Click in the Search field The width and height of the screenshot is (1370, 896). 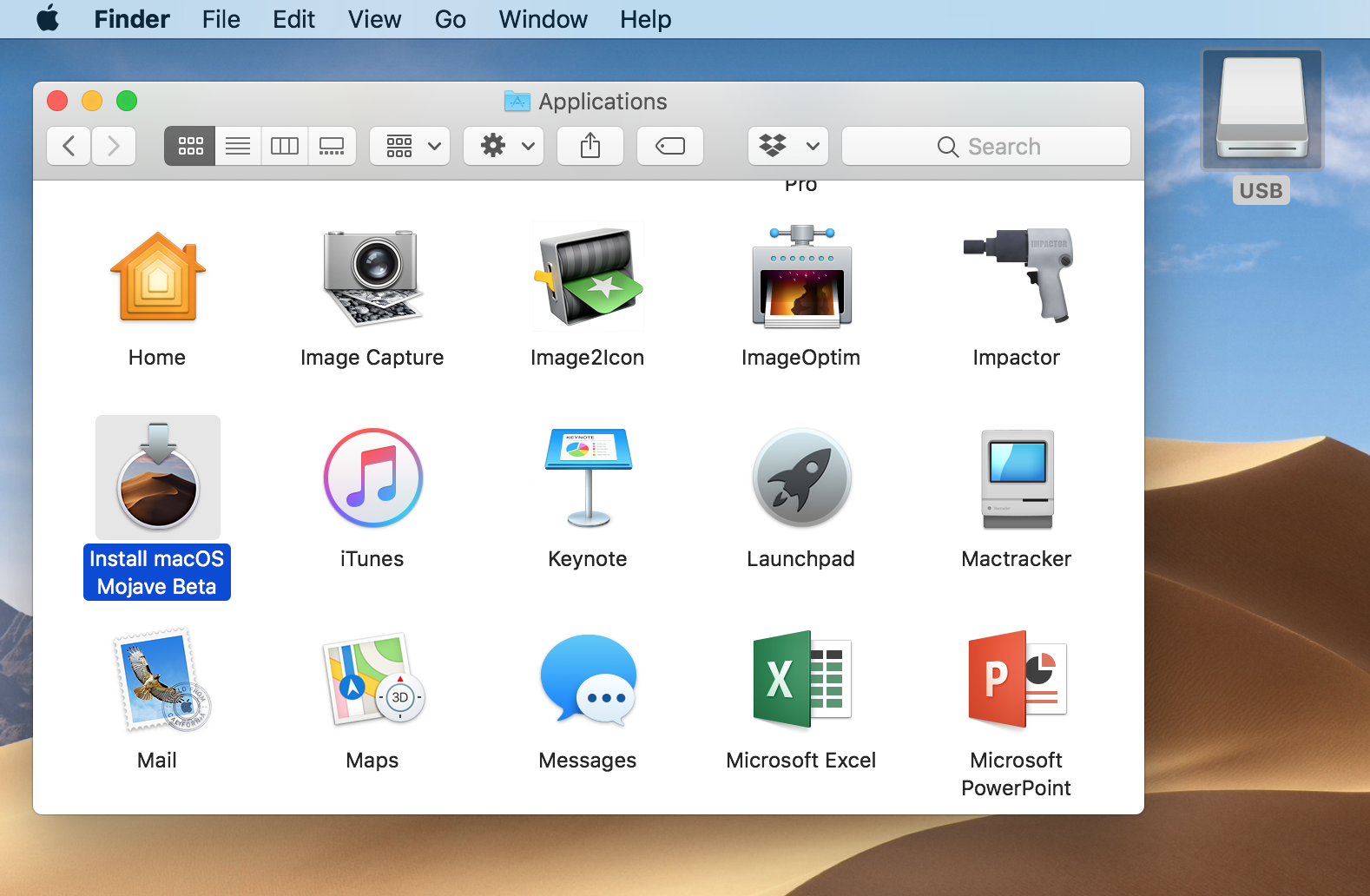pos(986,146)
